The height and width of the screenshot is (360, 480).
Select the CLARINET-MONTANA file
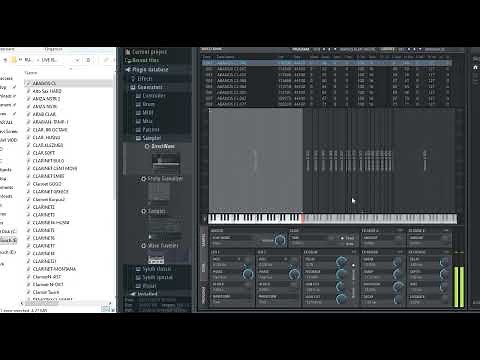[x=54, y=269]
